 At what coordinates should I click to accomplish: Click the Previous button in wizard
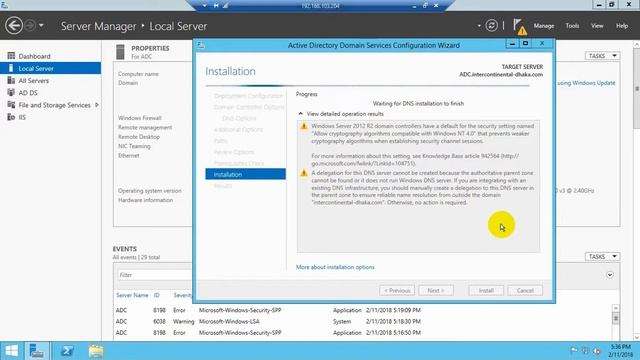click(x=397, y=290)
